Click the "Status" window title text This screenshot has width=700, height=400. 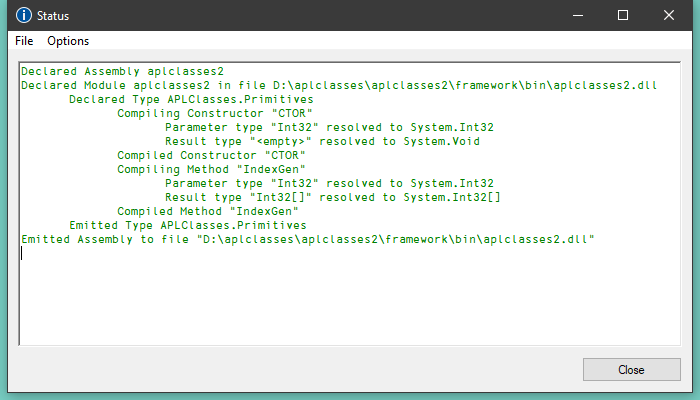pos(53,16)
